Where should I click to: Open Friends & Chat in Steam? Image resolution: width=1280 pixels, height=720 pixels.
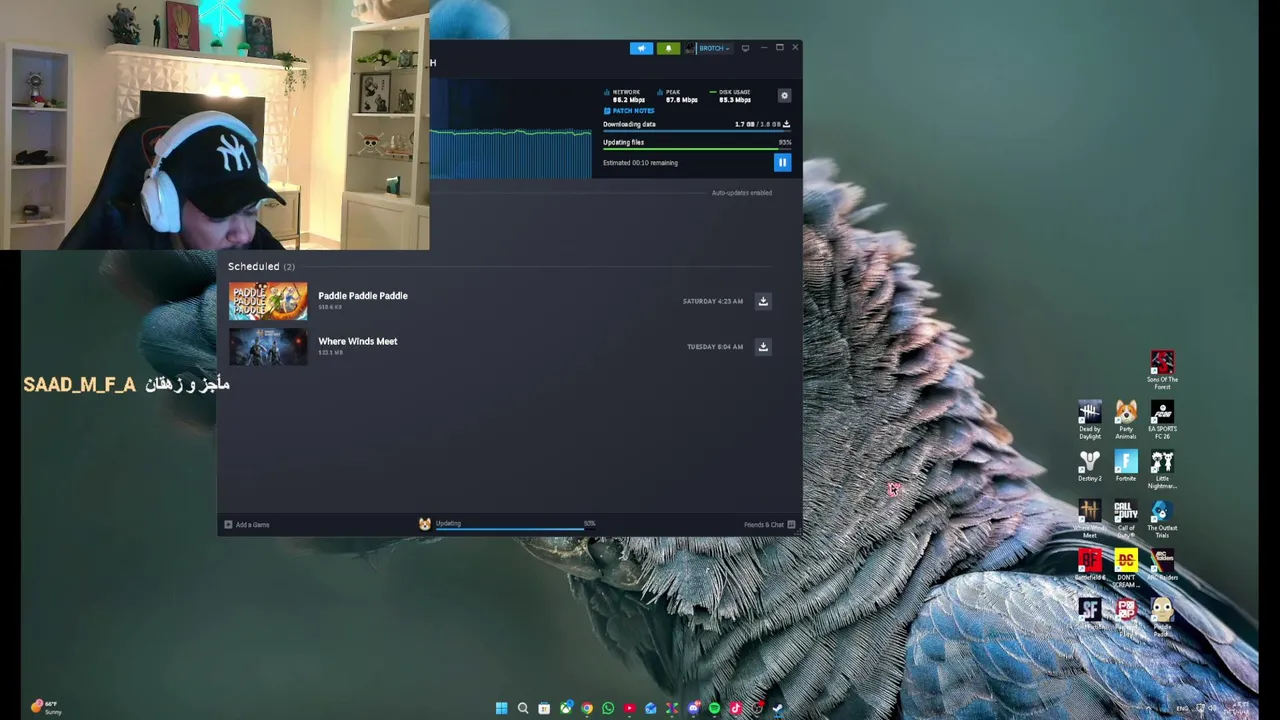pyautogui.click(x=769, y=524)
